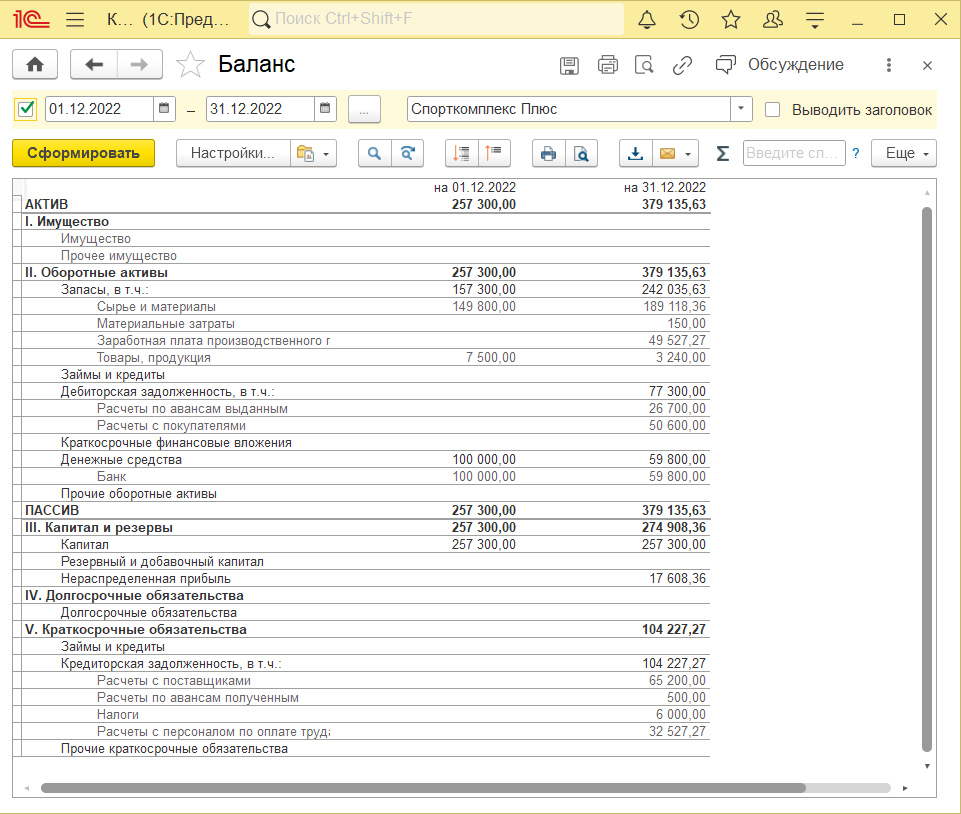The image size is (961, 814).
Task: Print the report with the toolbar printer
Action: pyautogui.click(x=549, y=153)
